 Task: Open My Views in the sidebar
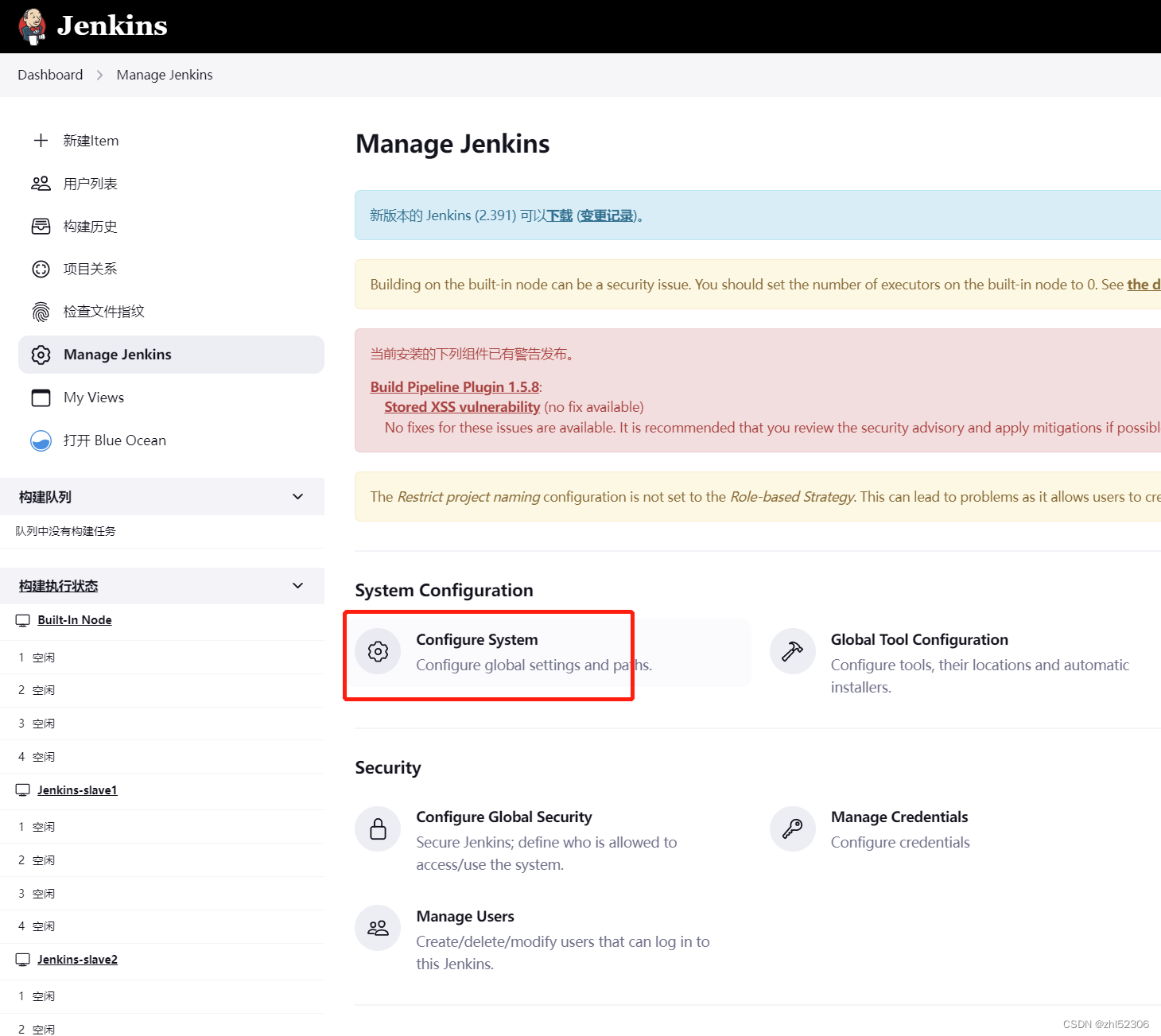click(171, 398)
